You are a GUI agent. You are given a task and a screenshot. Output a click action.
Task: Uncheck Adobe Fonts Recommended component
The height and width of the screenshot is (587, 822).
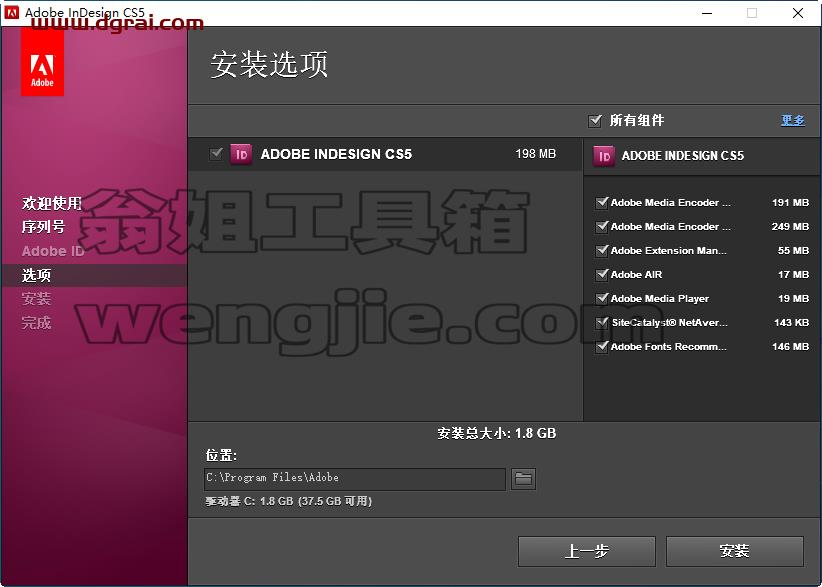pyautogui.click(x=602, y=346)
